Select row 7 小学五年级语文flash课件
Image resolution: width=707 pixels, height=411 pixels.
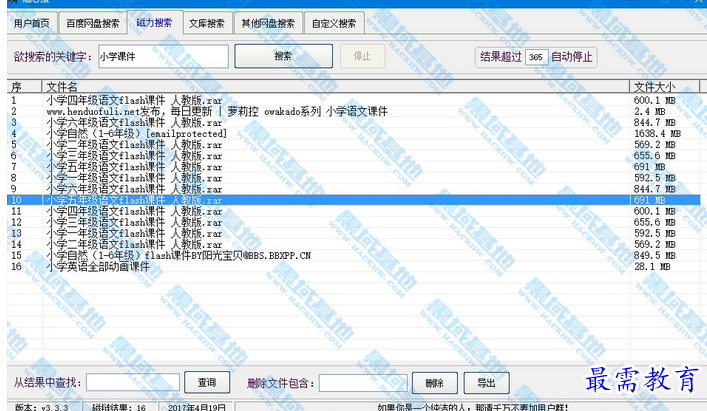(354, 167)
